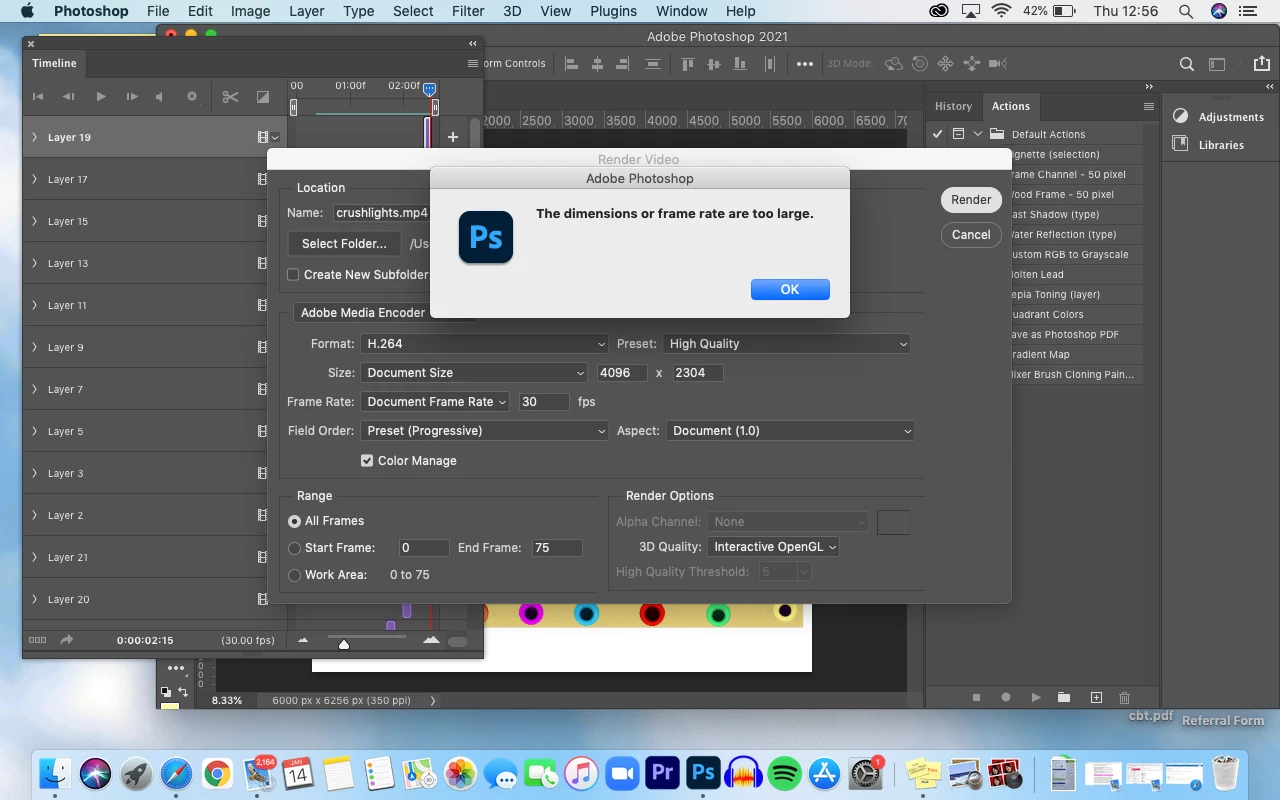Open the Plugins menu
1280x800 pixels.
click(613, 11)
